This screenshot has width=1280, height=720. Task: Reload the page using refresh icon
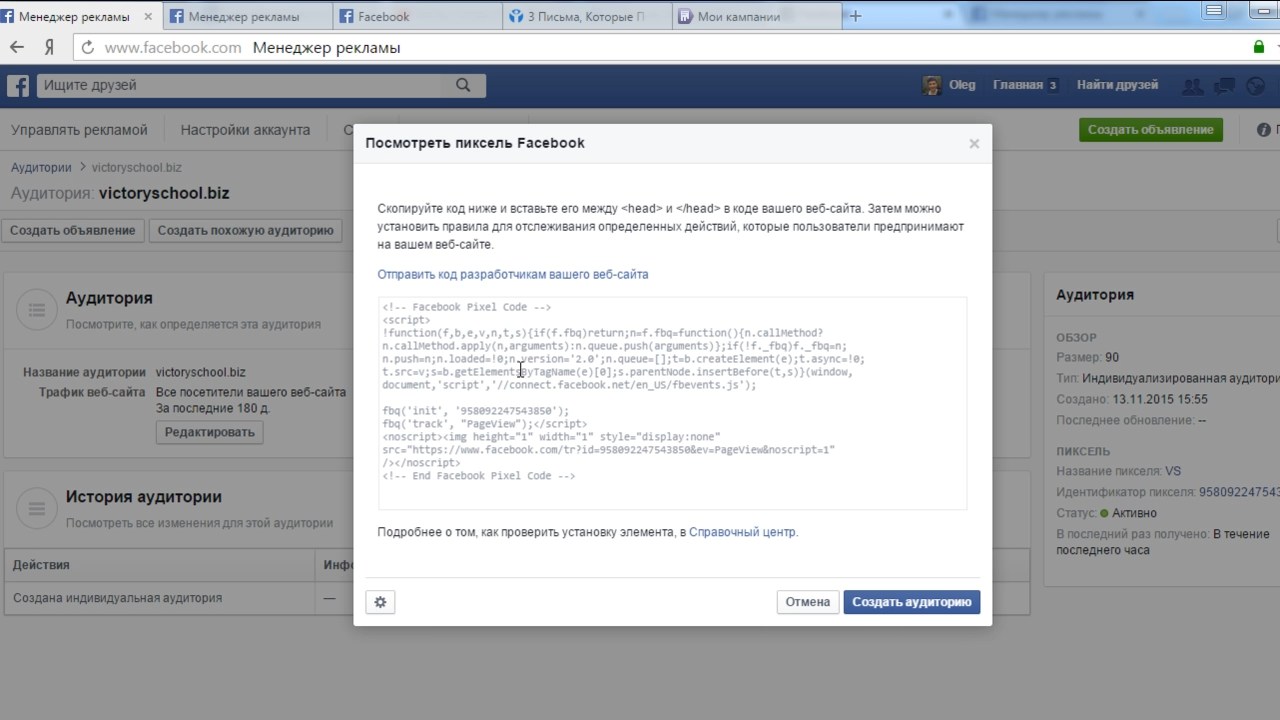click(87, 47)
